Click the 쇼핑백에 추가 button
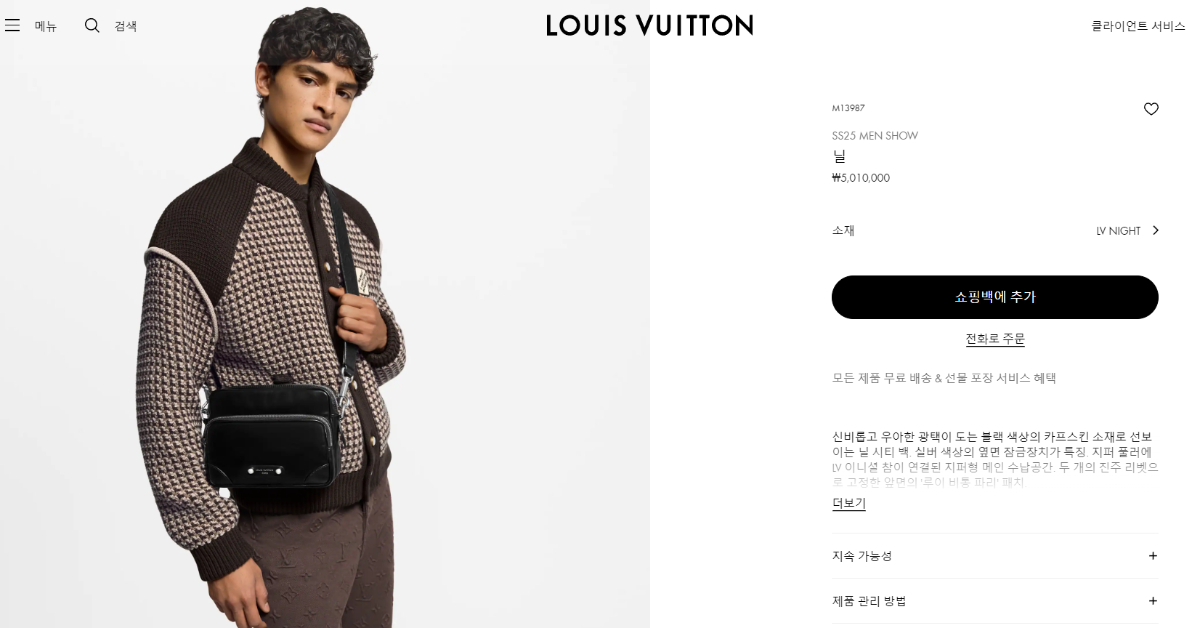 coord(995,297)
